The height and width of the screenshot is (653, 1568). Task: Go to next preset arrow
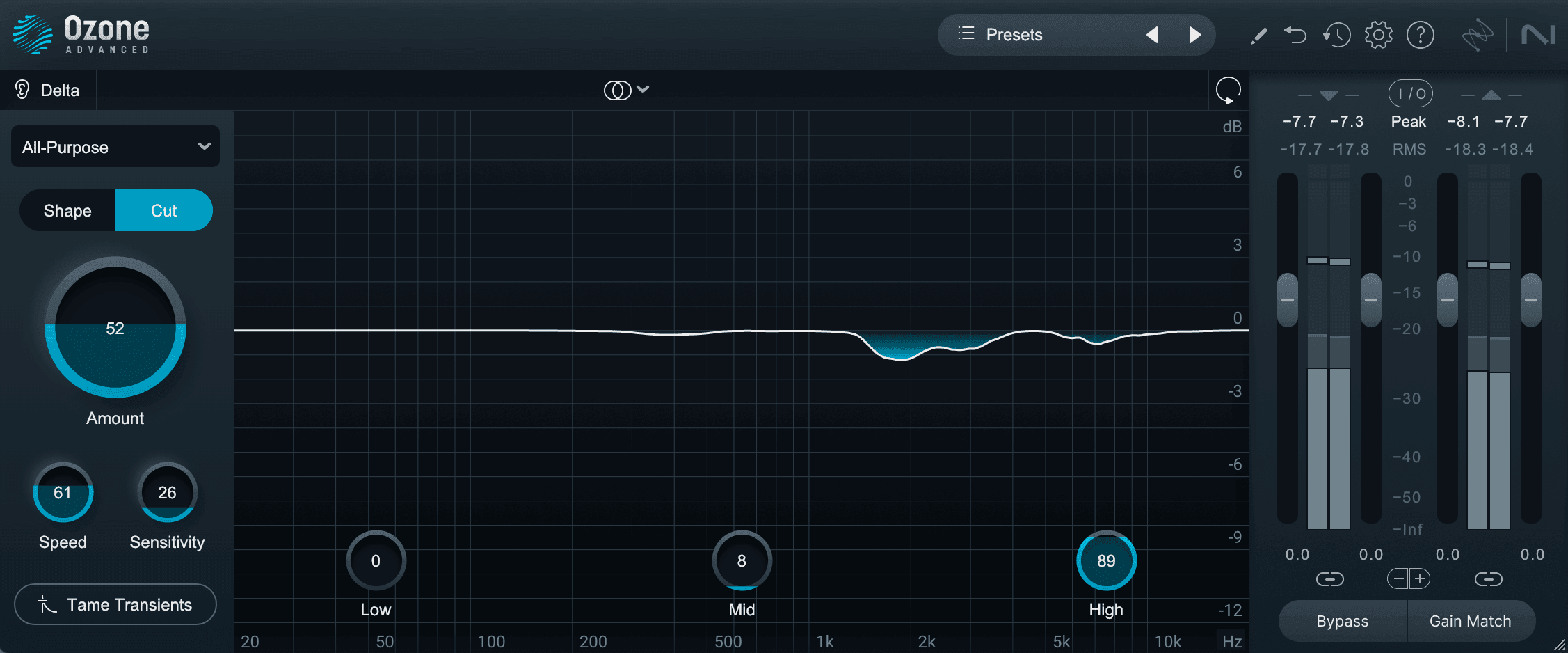point(1194,35)
